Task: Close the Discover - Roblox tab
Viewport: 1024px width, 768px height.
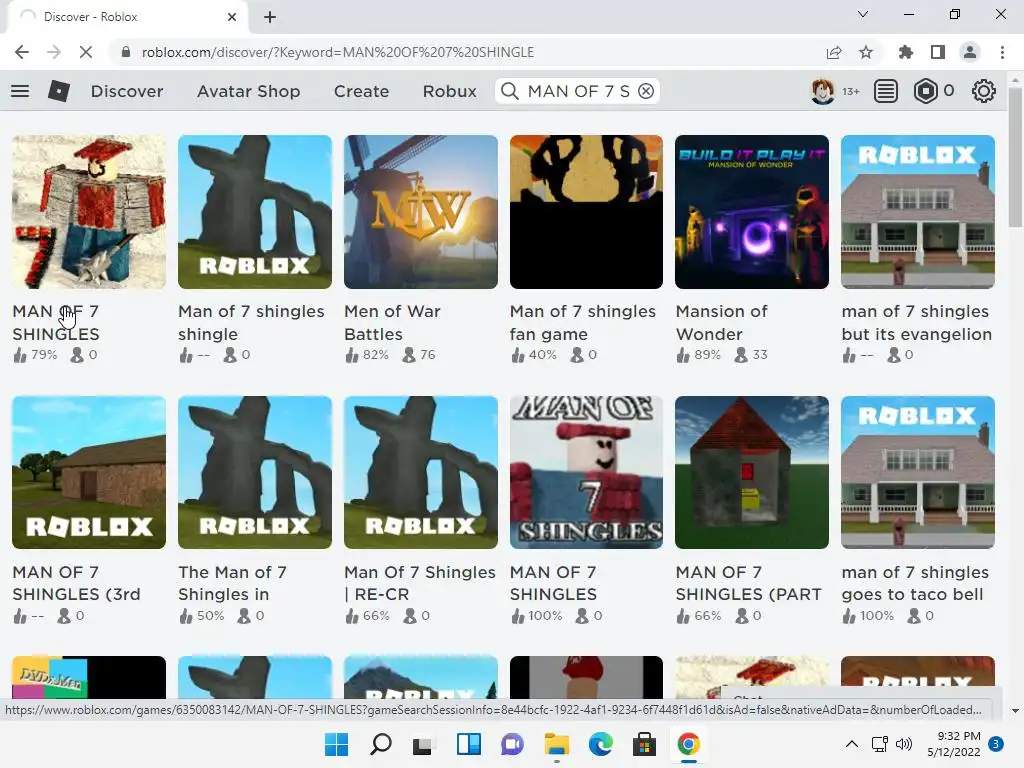Action: 232,17
